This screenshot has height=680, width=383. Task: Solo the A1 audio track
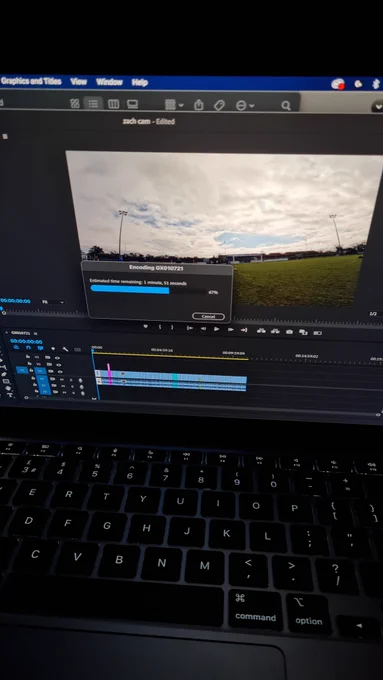coord(71,379)
